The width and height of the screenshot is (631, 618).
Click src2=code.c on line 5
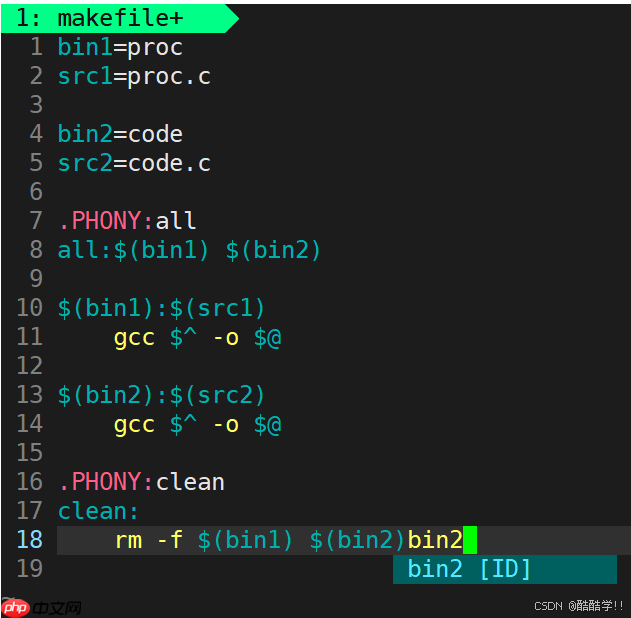(x=134, y=163)
